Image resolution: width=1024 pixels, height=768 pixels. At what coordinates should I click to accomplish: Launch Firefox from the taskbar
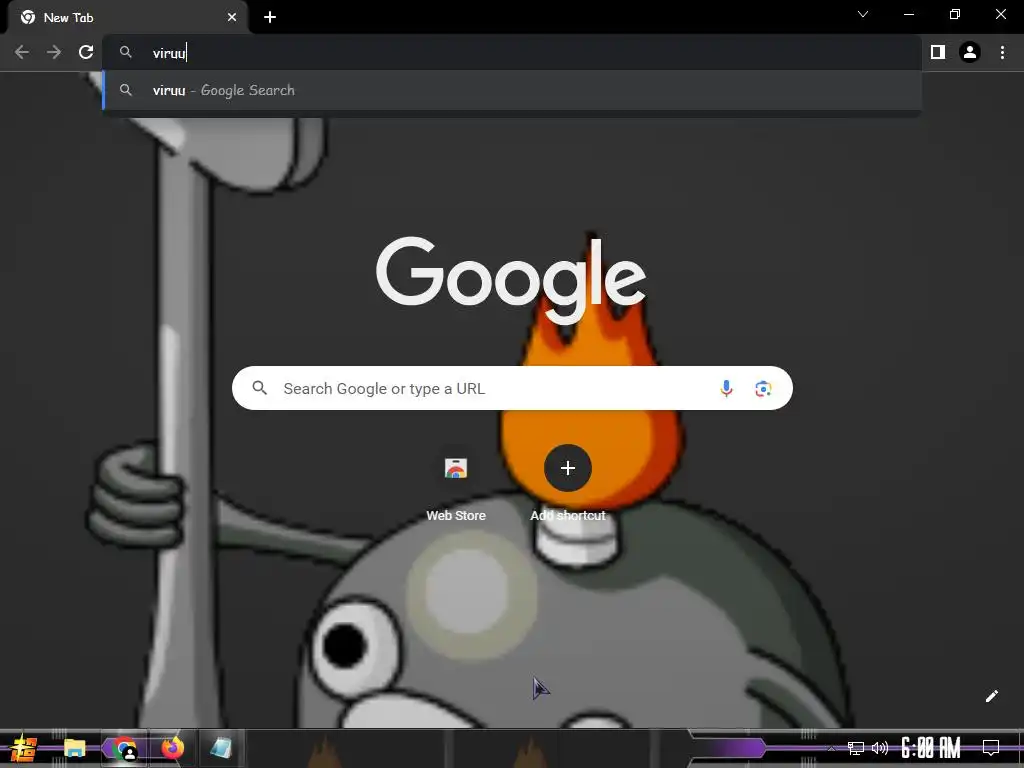pos(172,748)
